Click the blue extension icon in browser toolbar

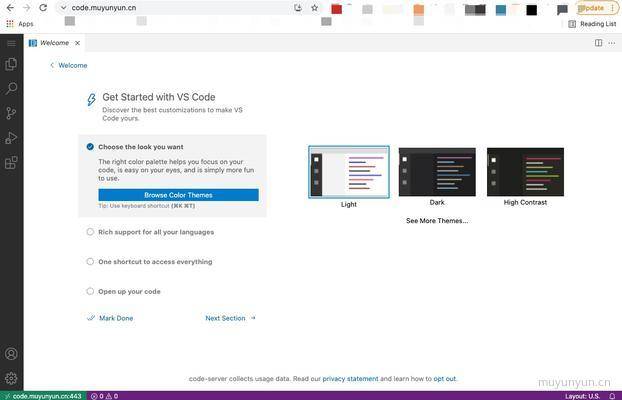point(501,10)
